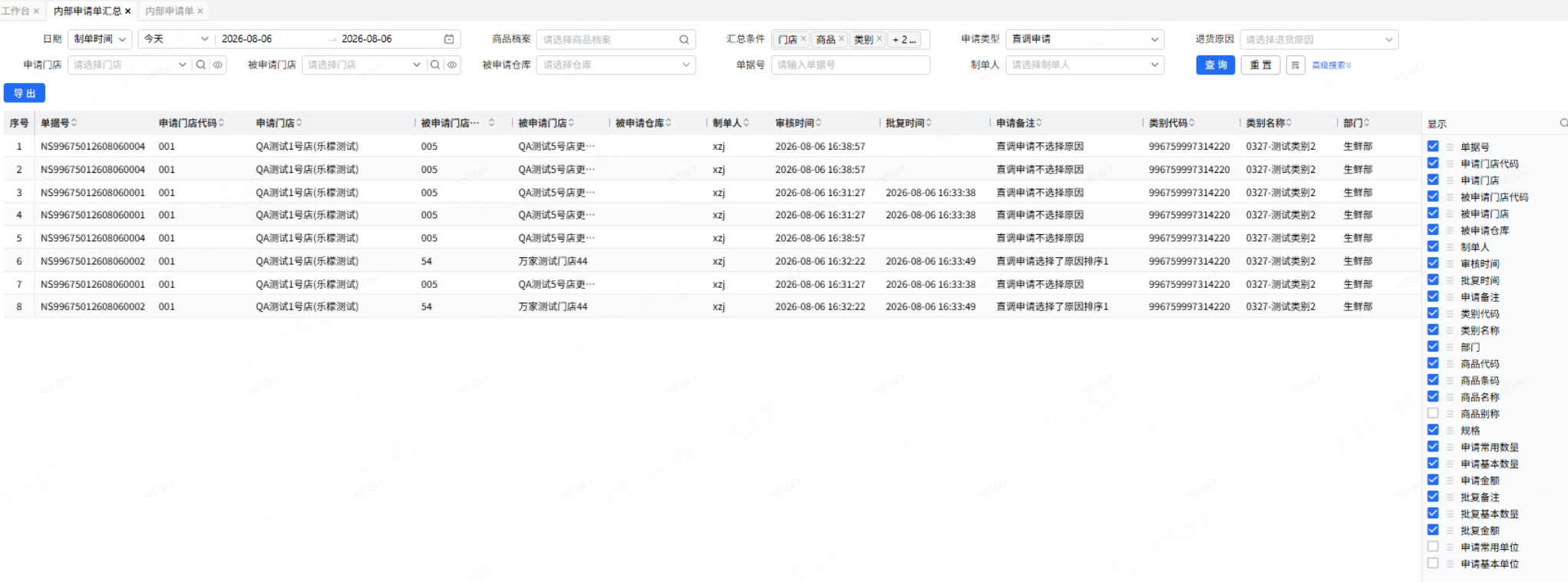Close the 内部申请单汇总 tab
The width and height of the screenshot is (1568, 582).
point(127,11)
